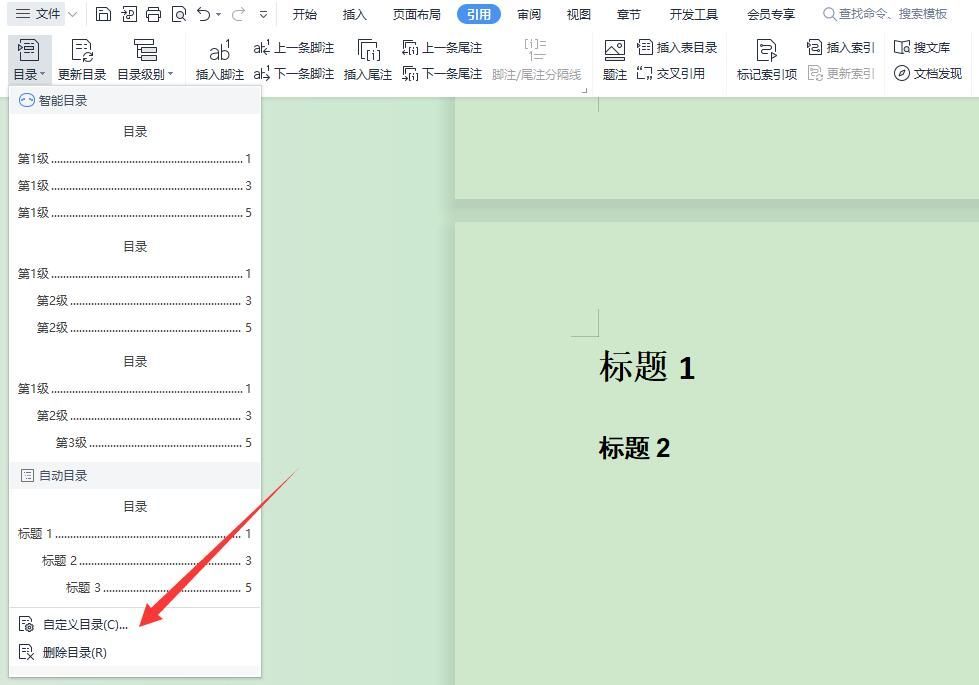
Task: Open the 目录级别 dropdown
Action: click(x=145, y=59)
